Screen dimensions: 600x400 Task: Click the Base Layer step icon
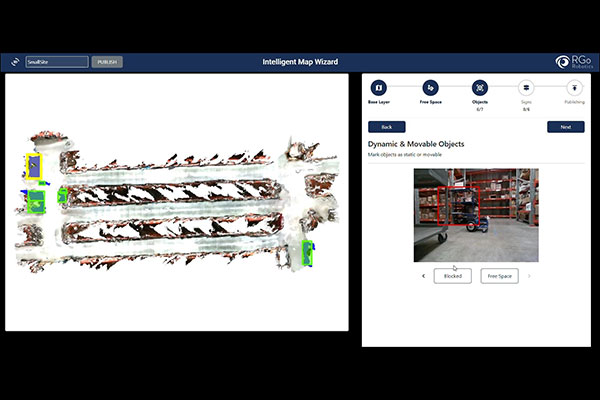coord(378,88)
